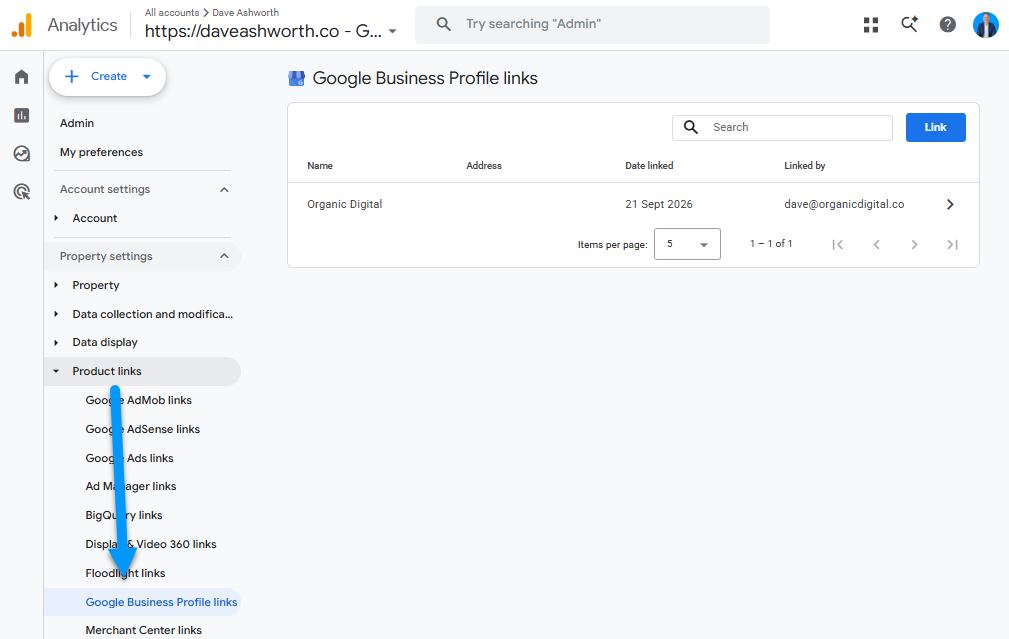Select Merchant Center links menu item
Screen dimensions: 1009x639
coord(143,630)
